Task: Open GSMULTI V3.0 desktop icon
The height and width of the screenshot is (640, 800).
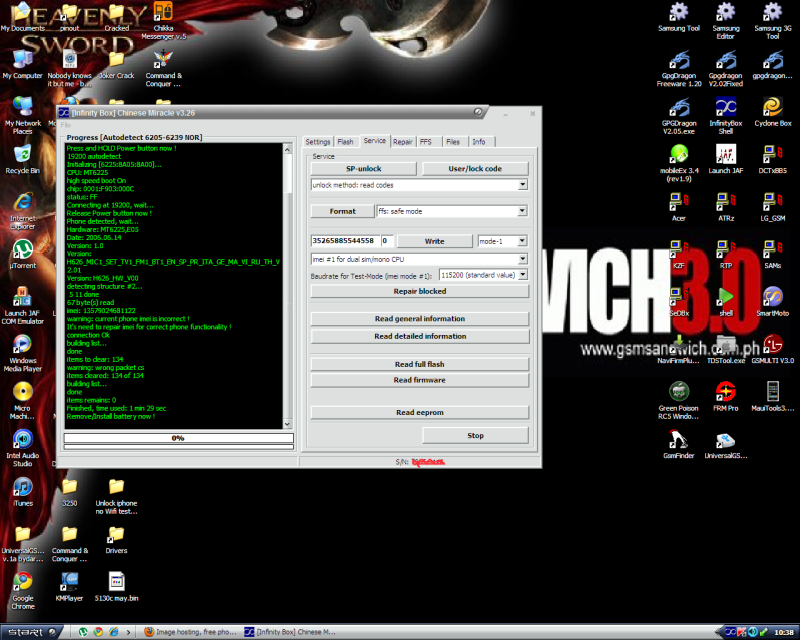Action: [772, 349]
